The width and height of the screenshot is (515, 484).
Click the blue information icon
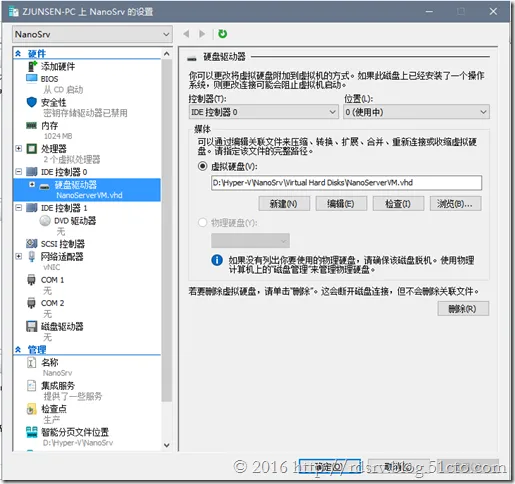click(217, 260)
